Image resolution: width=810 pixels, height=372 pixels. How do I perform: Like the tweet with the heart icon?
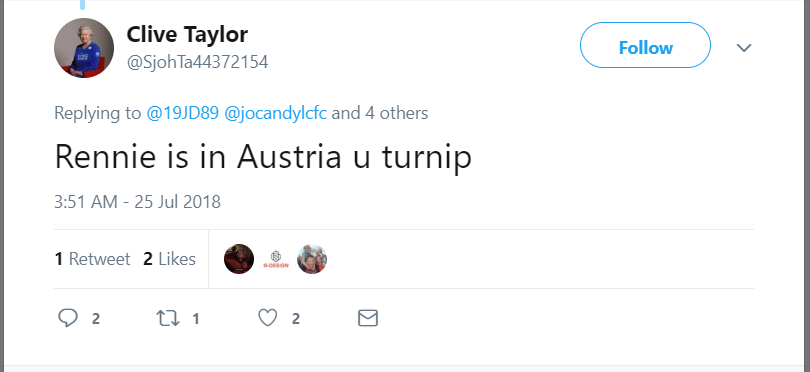click(x=268, y=318)
